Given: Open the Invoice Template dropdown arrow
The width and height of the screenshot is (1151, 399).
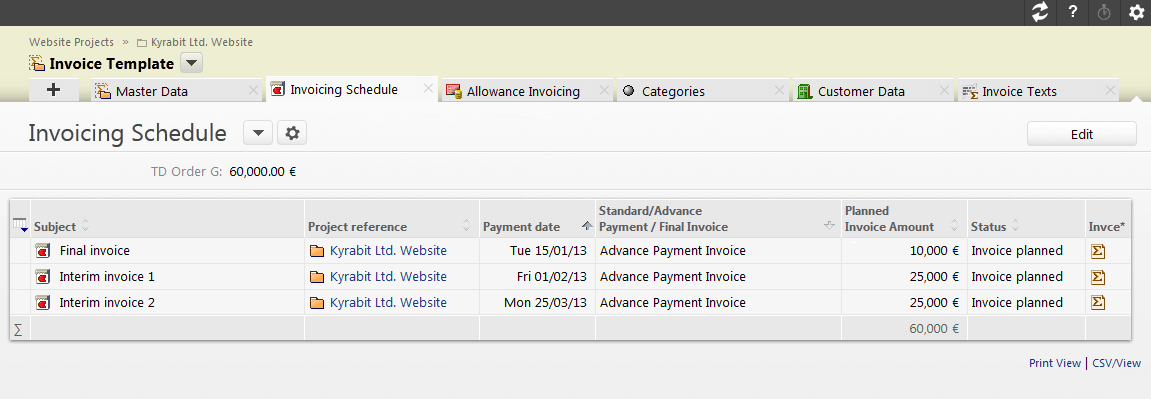Looking at the screenshot, I should (x=191, y=63).
